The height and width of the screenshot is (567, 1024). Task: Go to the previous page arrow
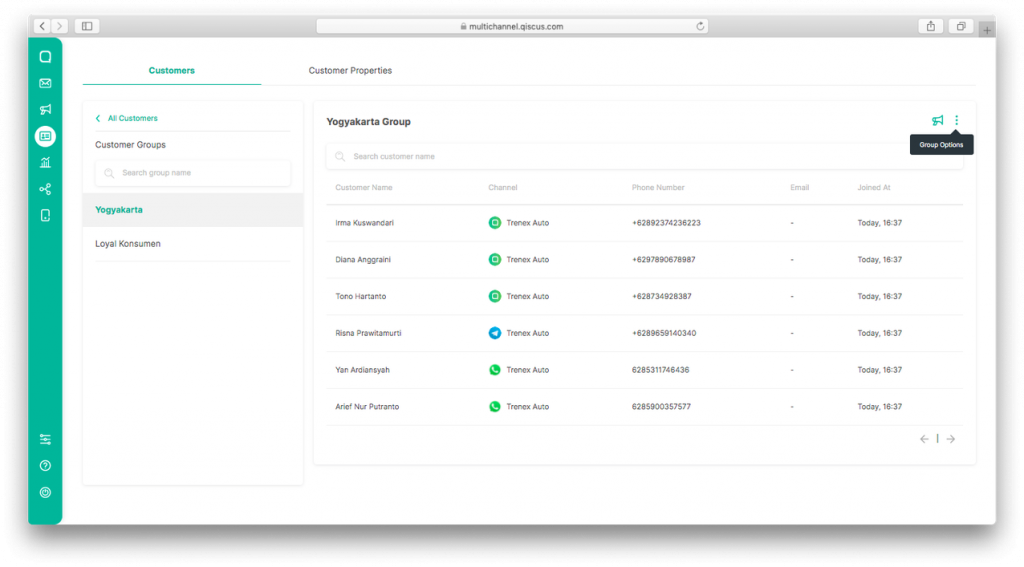pyautogui.click(x=924, y=439)
